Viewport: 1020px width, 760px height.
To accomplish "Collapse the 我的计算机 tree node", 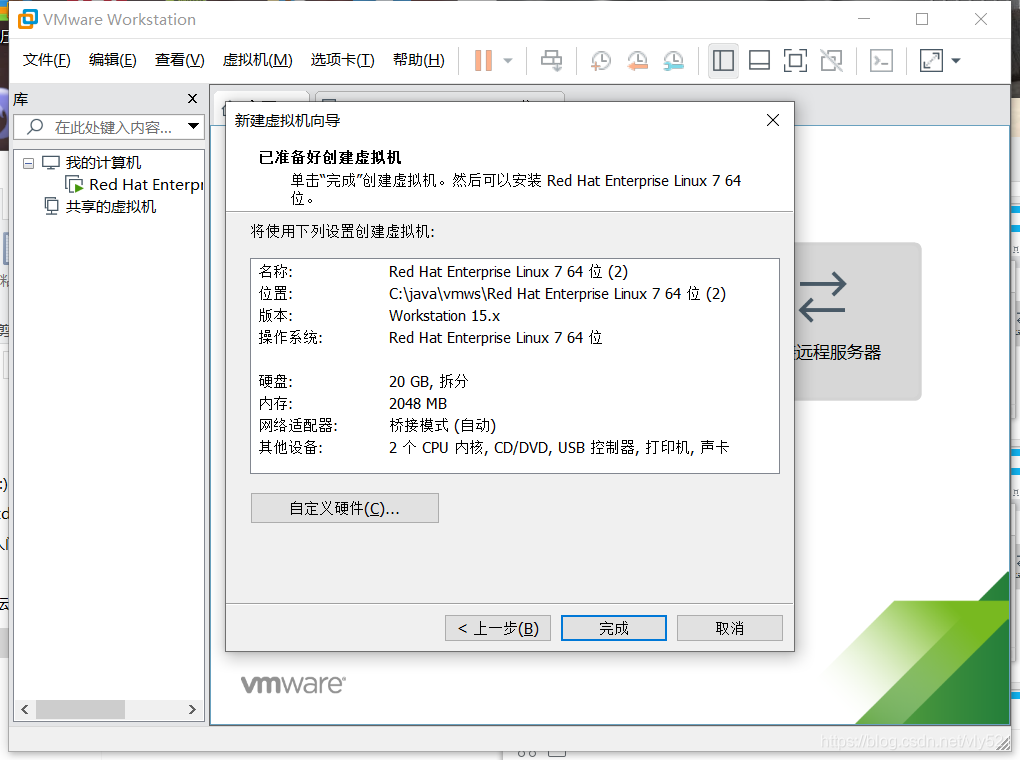I will [x=28, y=163].
